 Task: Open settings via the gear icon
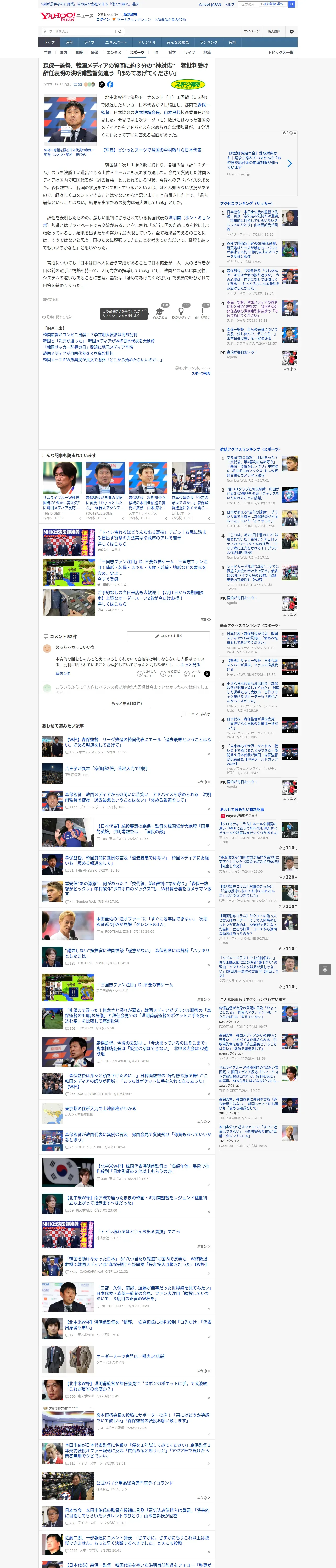click(x=292, y=32)
